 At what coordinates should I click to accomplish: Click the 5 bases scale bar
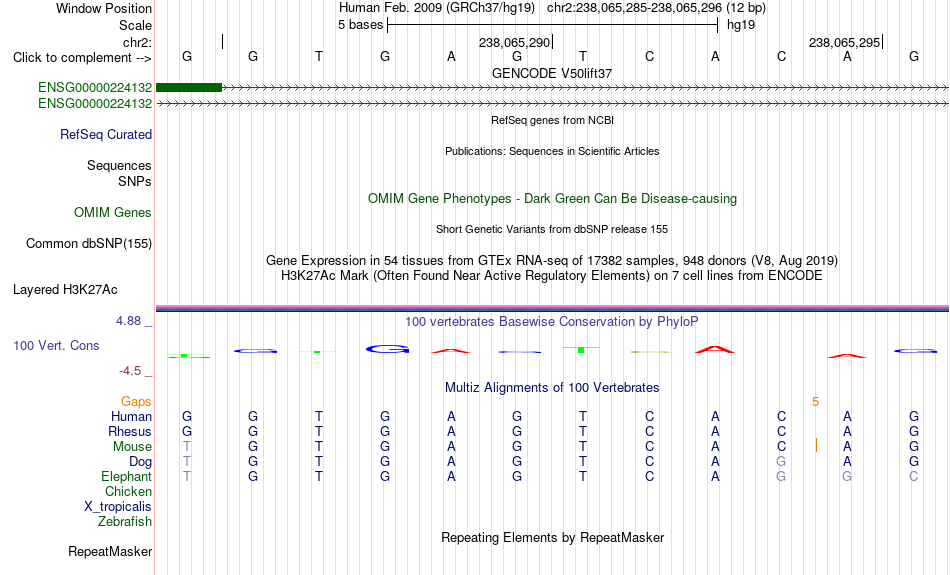point(553,25)
